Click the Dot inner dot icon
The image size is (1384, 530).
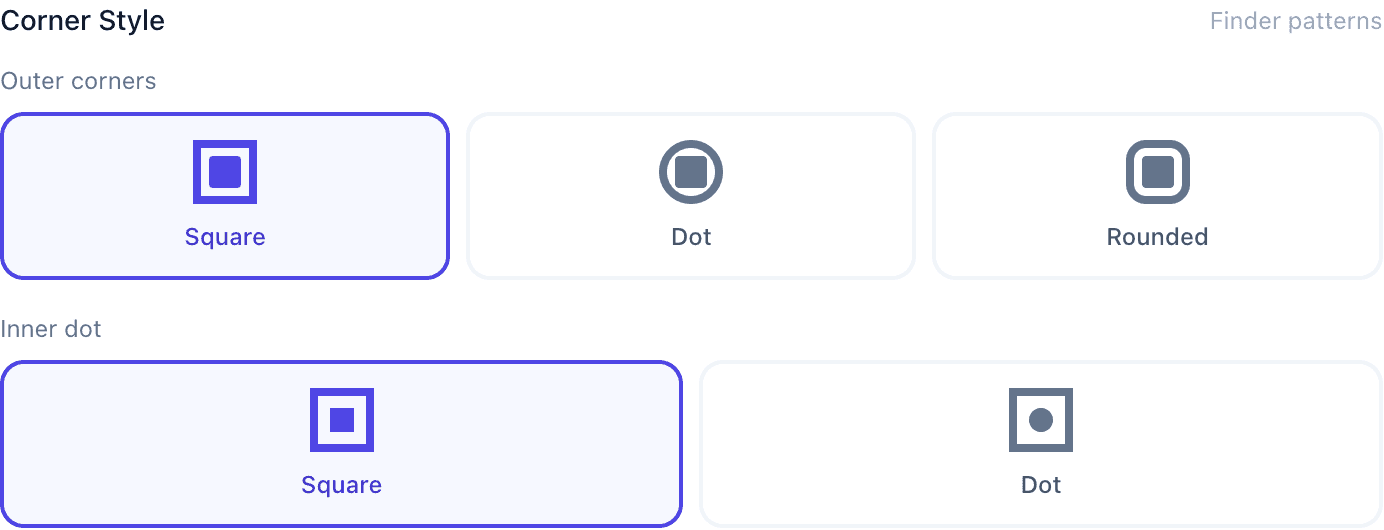(1041, 420)
